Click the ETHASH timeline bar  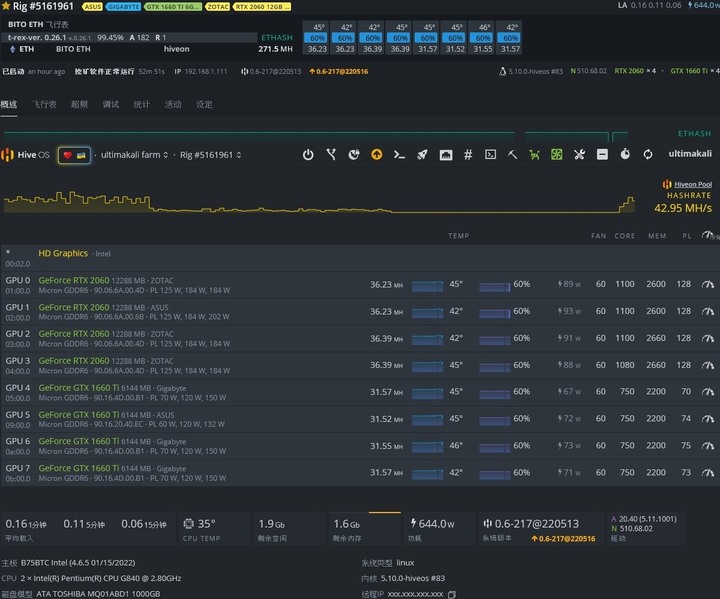pyautogui.click(x=316, y=136)
